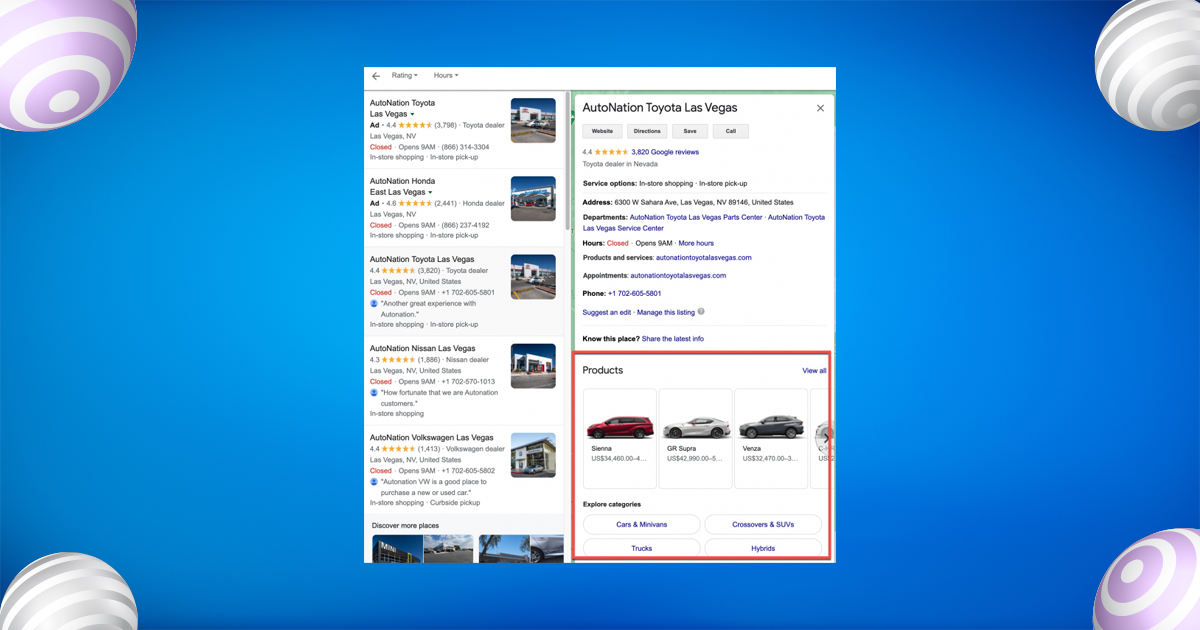This screenshot has height=630, width=1200.
Task: Expand ad arrow next to AutoNation Honda East Las Vegas
Action: click(x=430, y=193)
